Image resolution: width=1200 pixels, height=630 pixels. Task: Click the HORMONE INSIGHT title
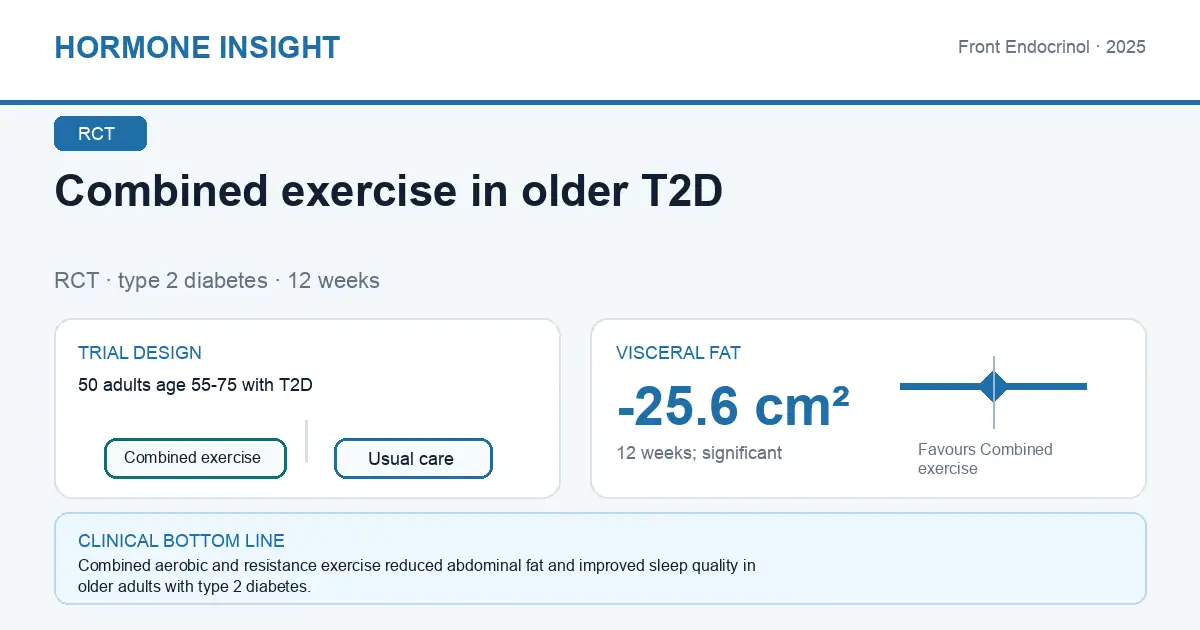pos(197,47)
